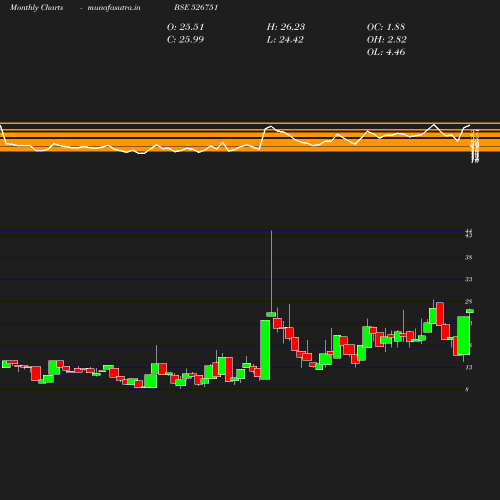Viewport: 500px width, 500px height.
Task: Click the price axis label 33
Action: (x=469, y=279)
